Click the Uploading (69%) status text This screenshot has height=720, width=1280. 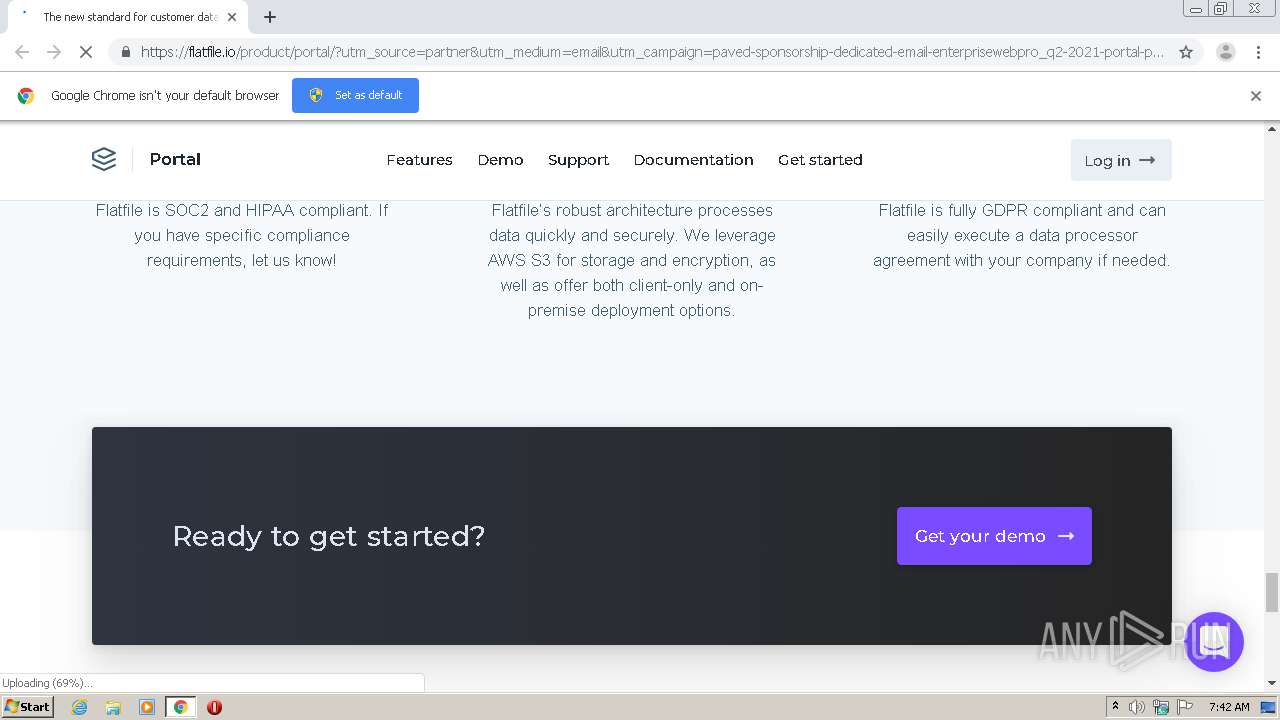tap(47, 683)
